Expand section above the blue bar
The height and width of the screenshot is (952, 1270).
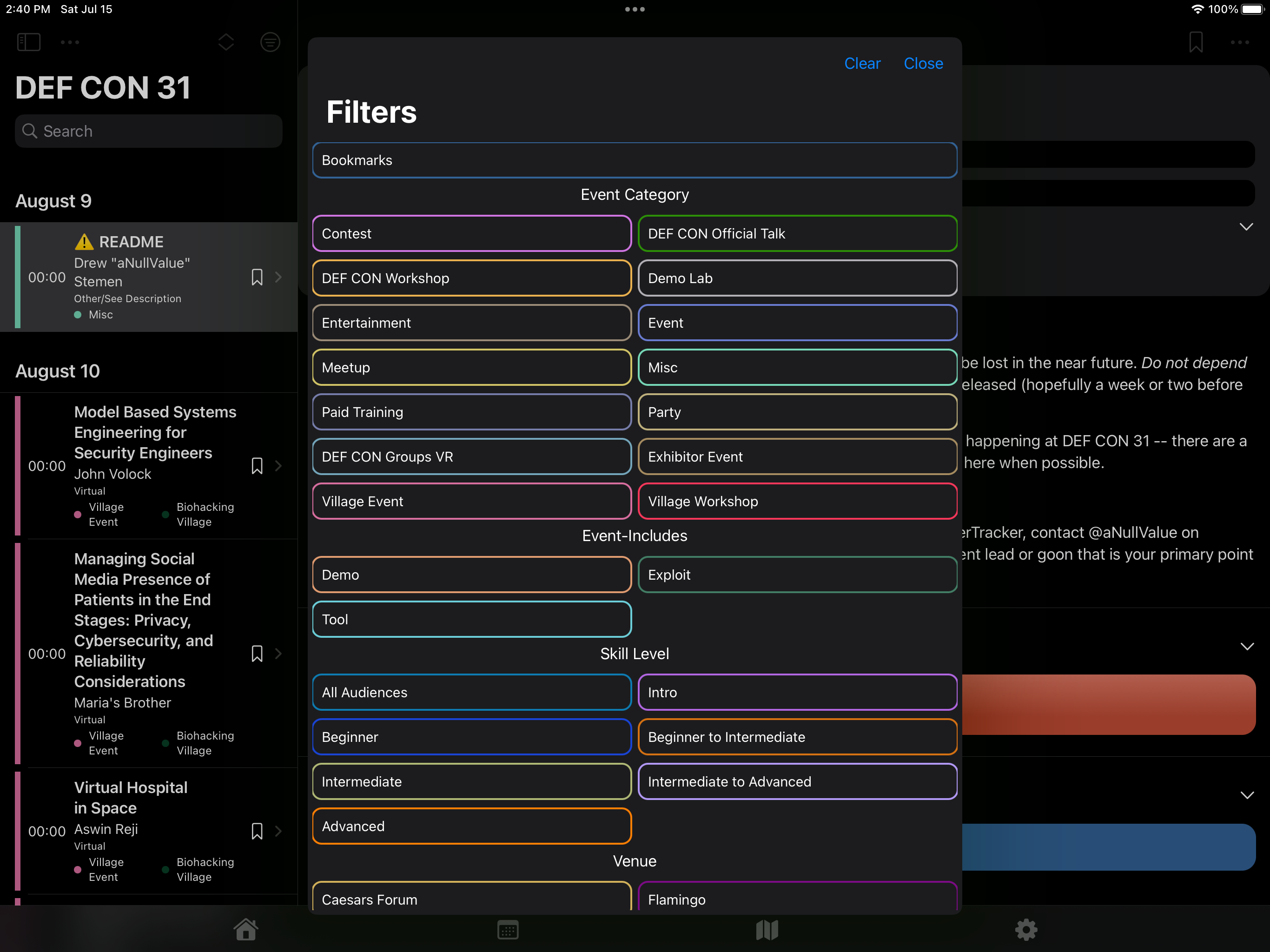(1247, 795)
